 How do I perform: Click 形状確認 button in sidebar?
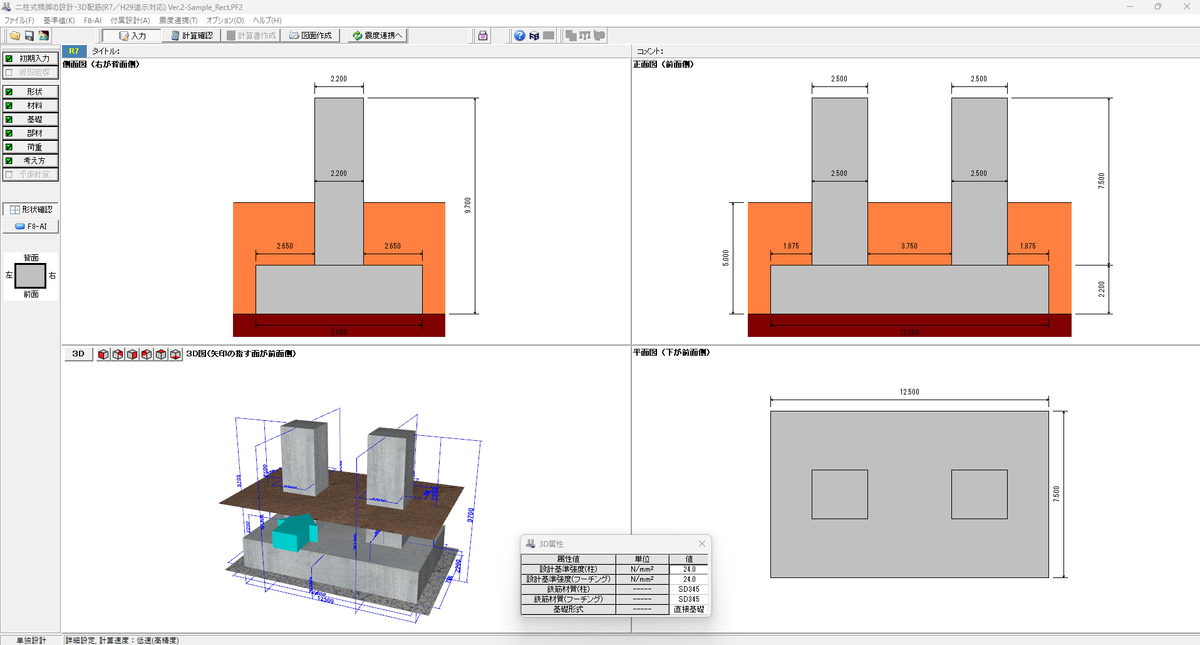(x=30, y=210)
